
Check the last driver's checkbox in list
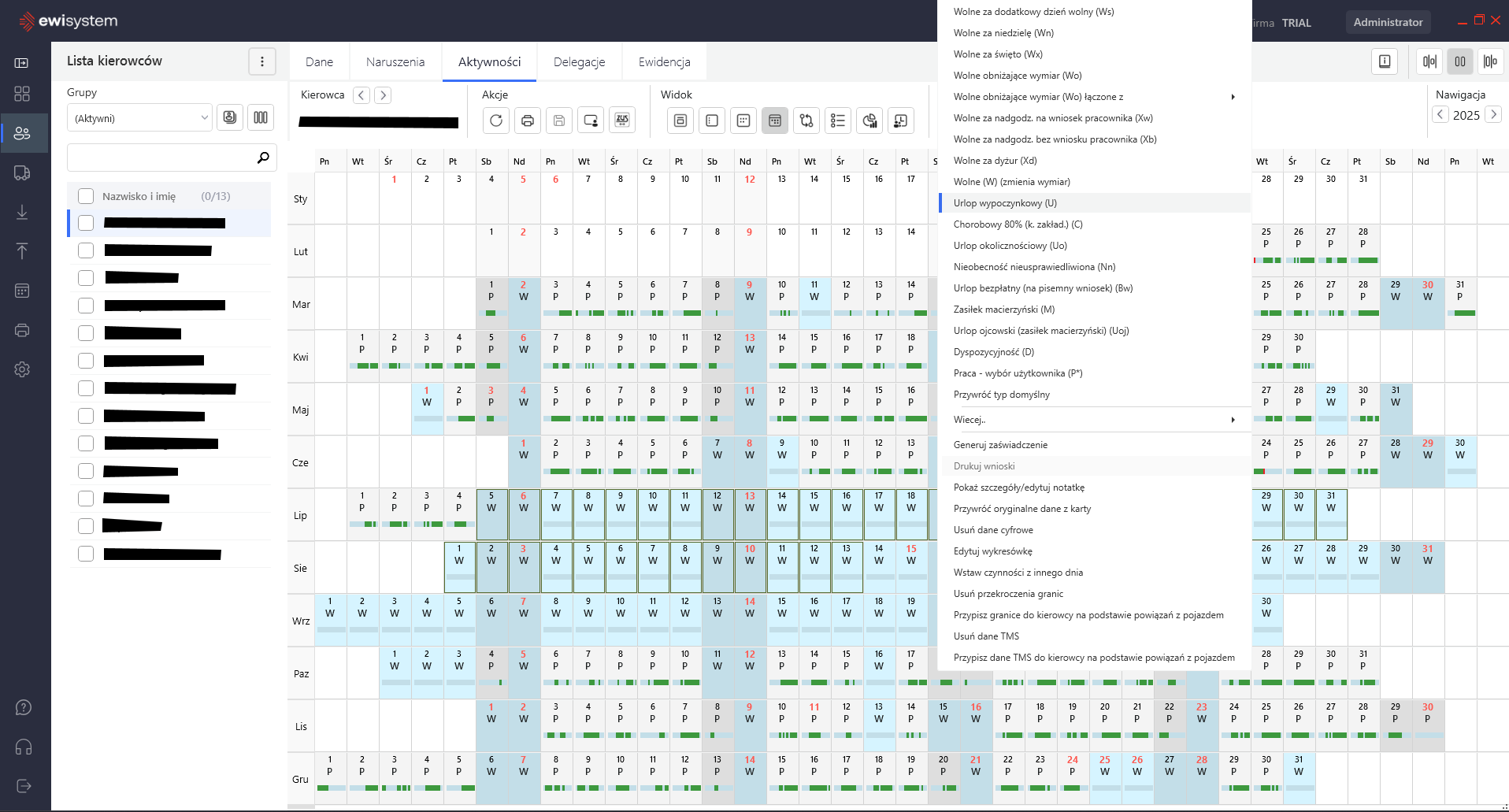coord(86,554)
